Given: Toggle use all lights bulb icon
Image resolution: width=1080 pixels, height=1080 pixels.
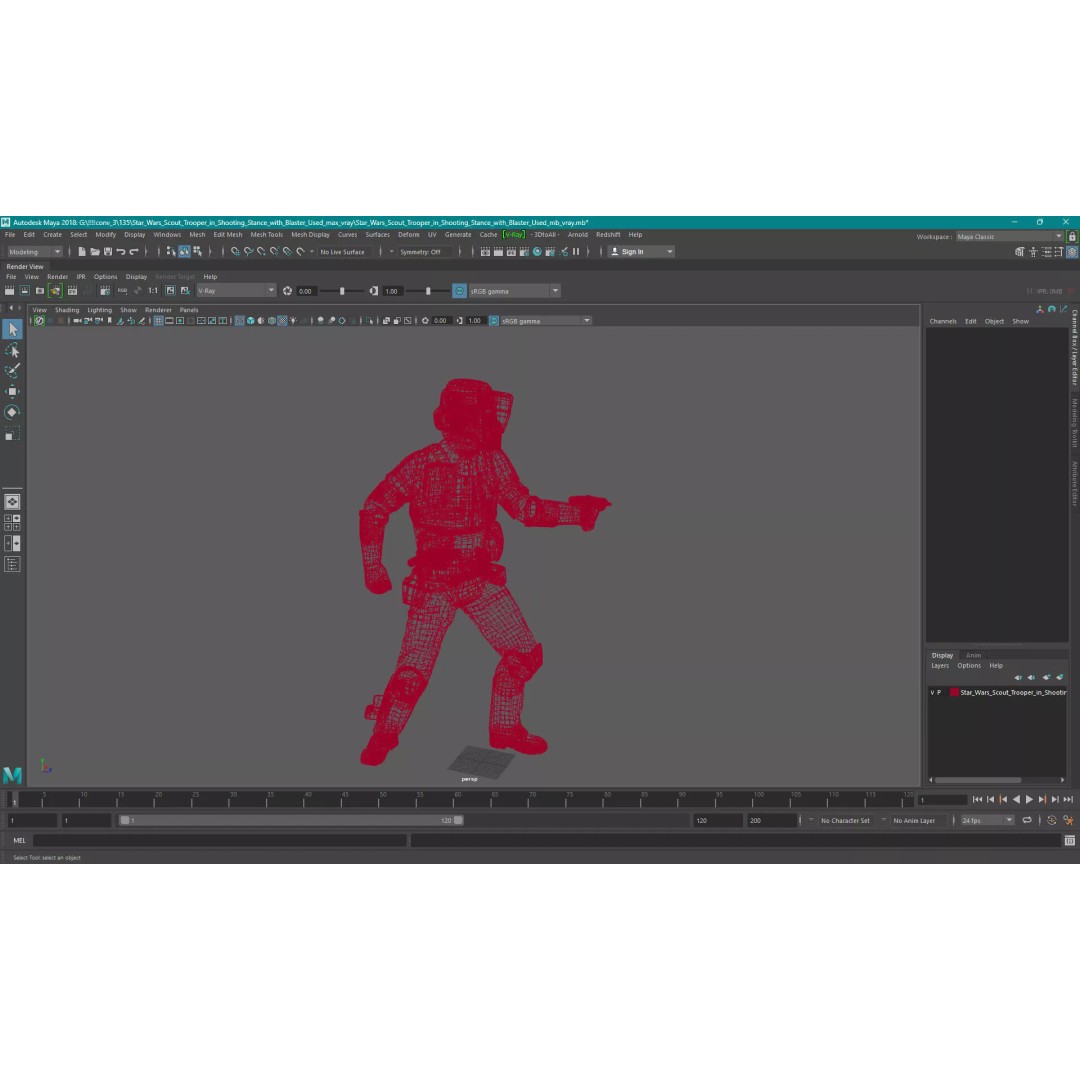Looking at the screenshot, I should click(293, 321).
